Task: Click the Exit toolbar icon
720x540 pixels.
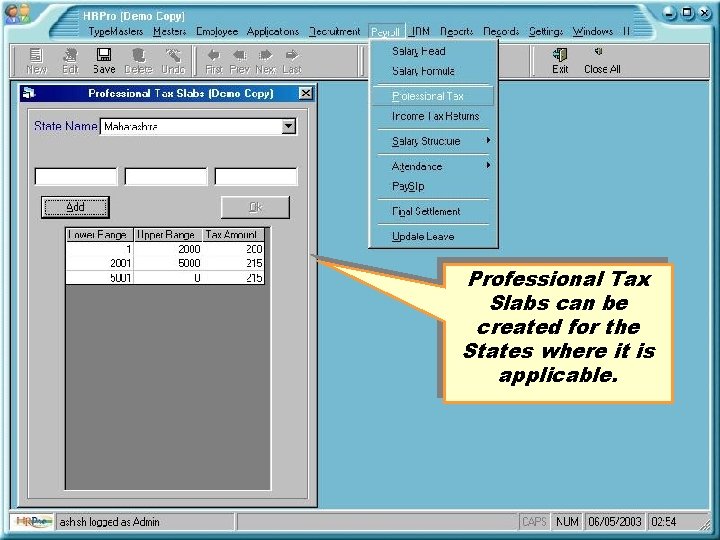Action: tap(560, 61)
